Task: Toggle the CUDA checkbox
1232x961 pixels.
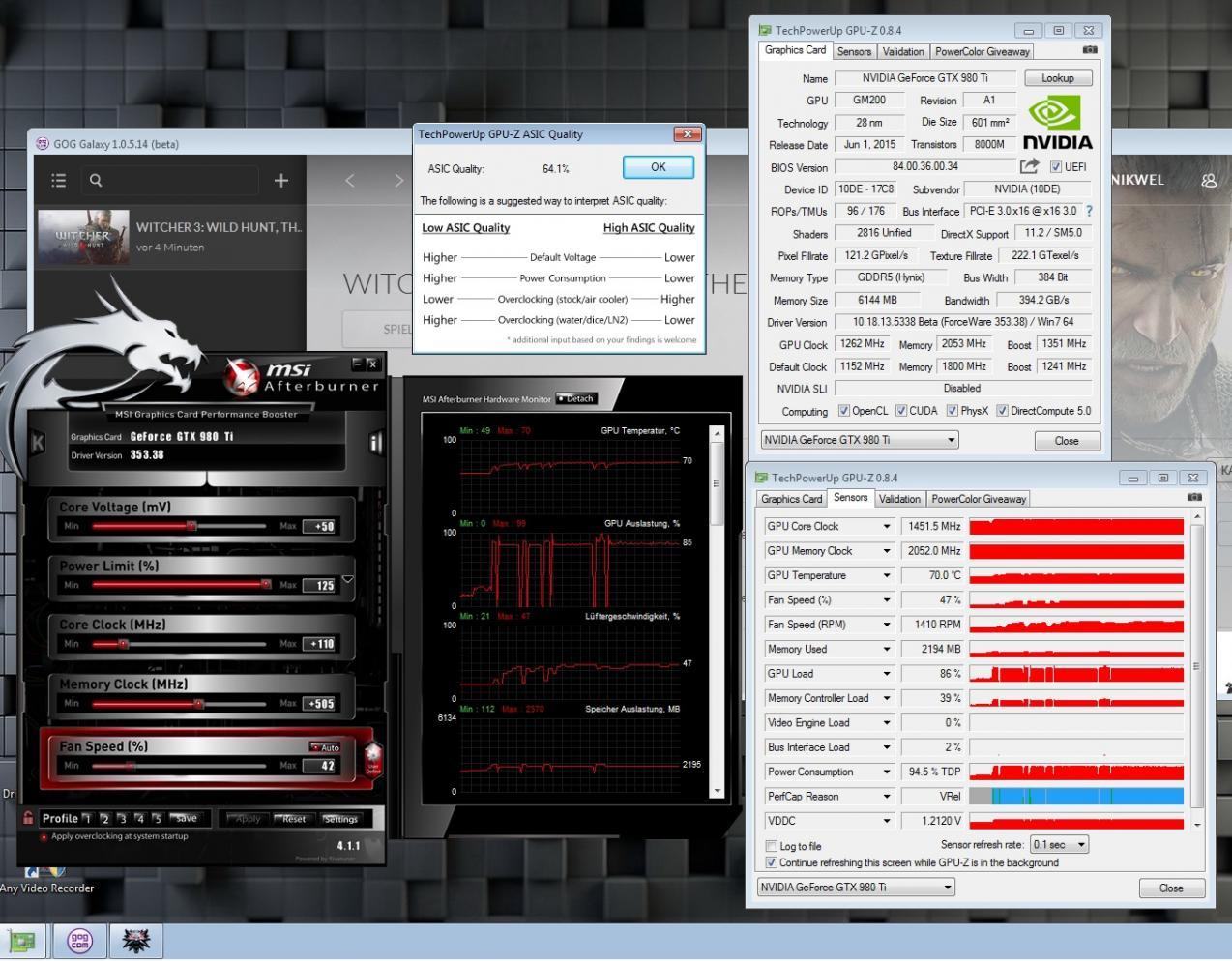Action: tap(901, 411)
